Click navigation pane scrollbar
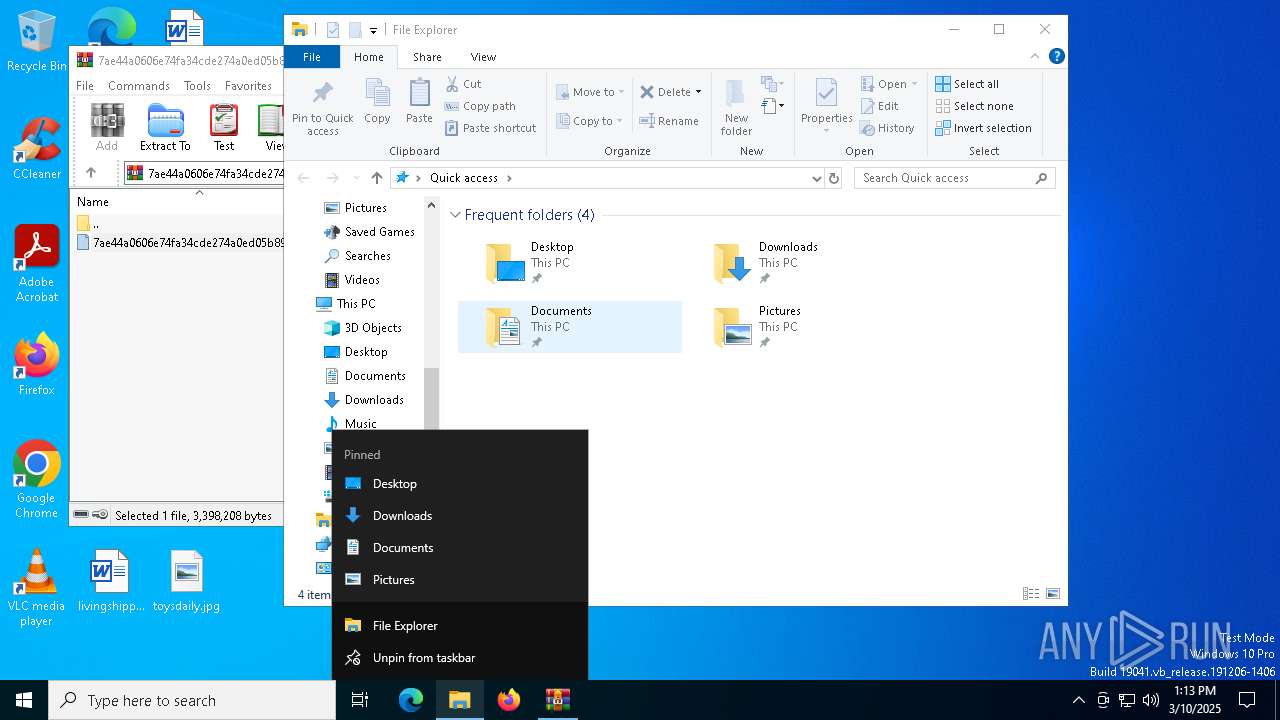The width and height of the screenshot is (1280, 720). pos(431,398)
